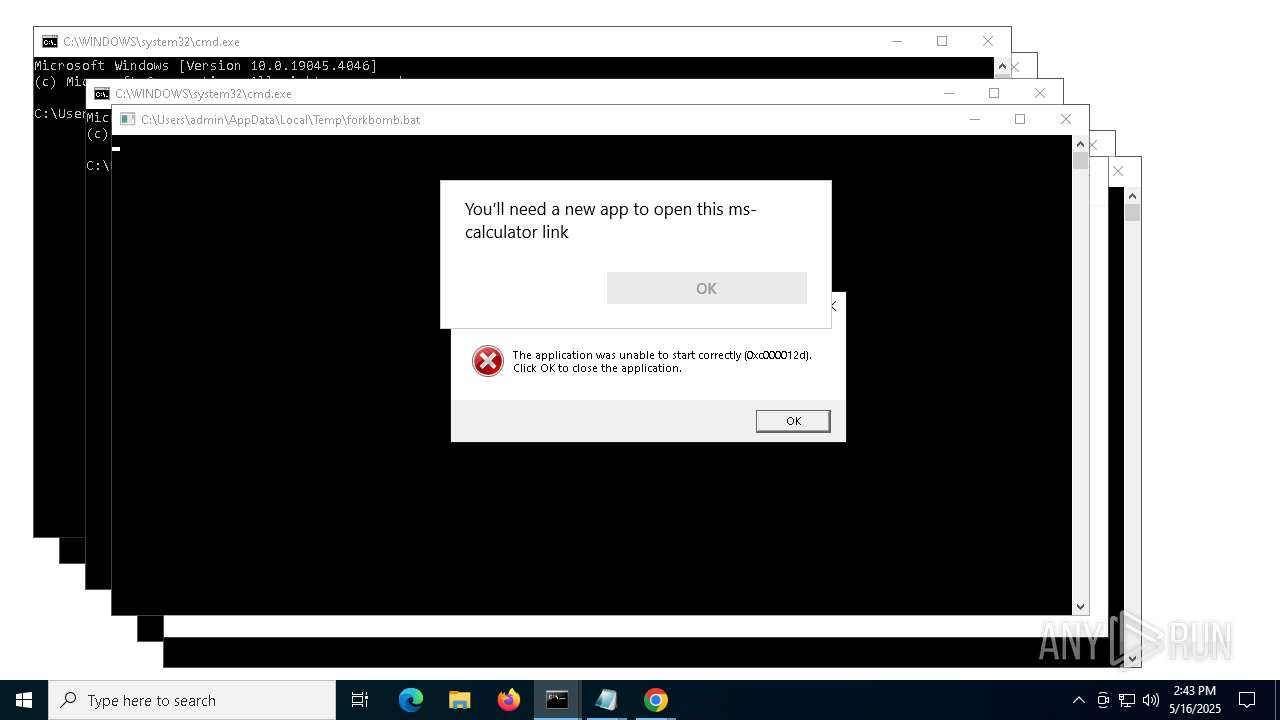Open the clock showing 2:43 PM

coord(1195,700)
